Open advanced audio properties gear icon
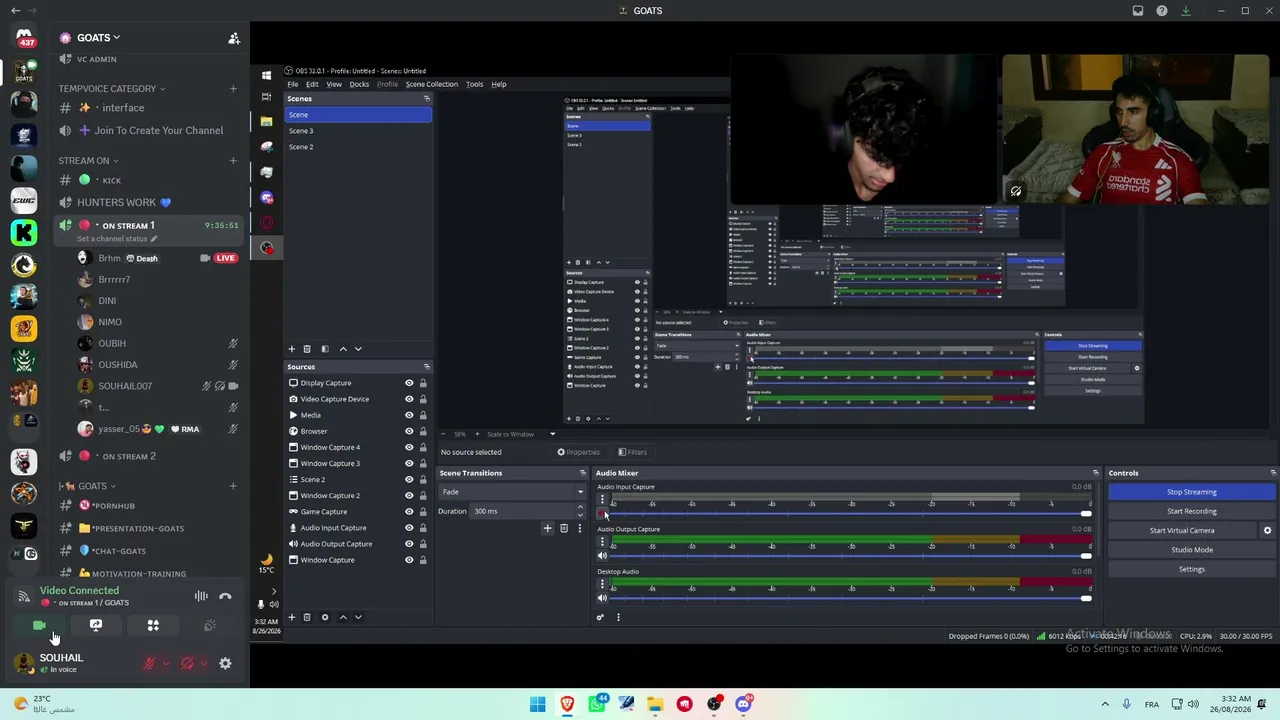The width and height of the screenshot is (1280, 720). [600, 617]
